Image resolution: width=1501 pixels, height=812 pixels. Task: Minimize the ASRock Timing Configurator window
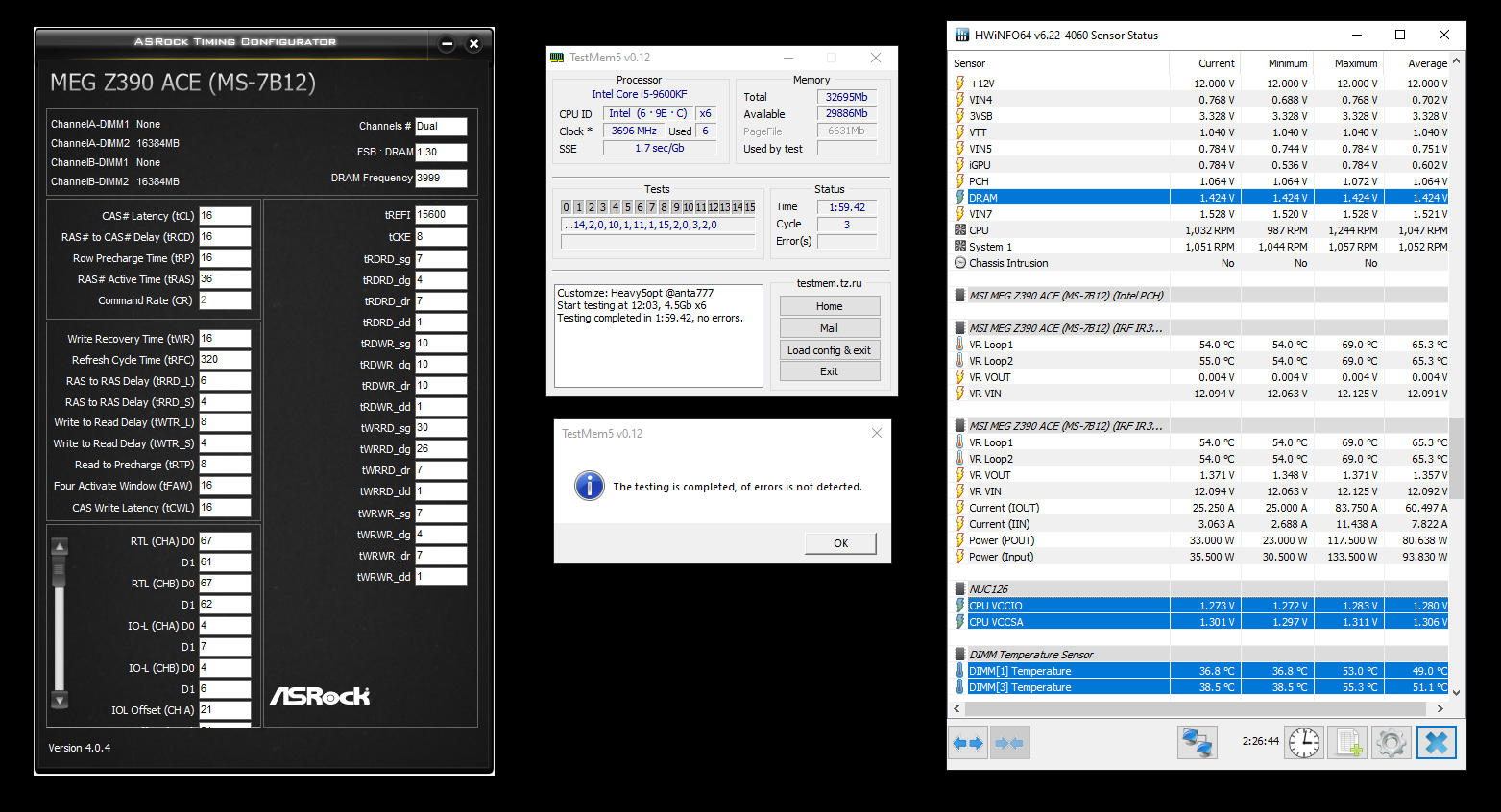447,43
